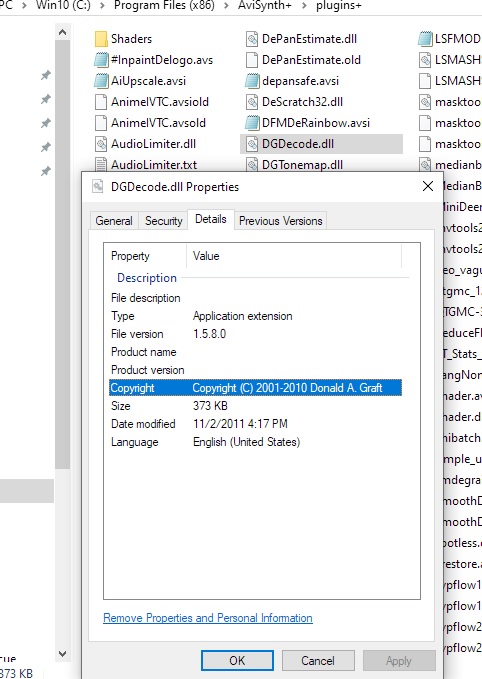
Task: Click the depansafe.avsi script icon
Action: click(252, 81)
